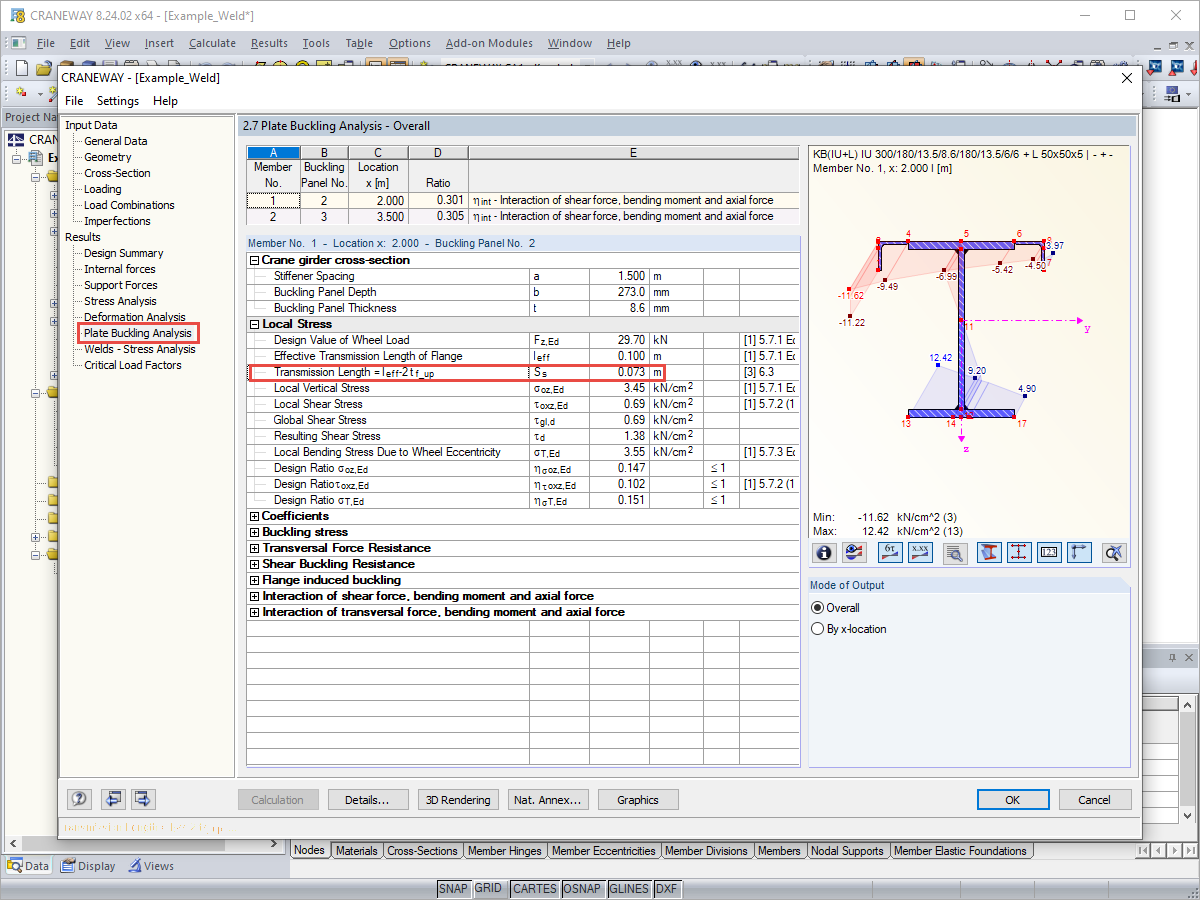1200x900 pixels.
Task: Open Nat. Annex... settings
Action: pos(548,800)
